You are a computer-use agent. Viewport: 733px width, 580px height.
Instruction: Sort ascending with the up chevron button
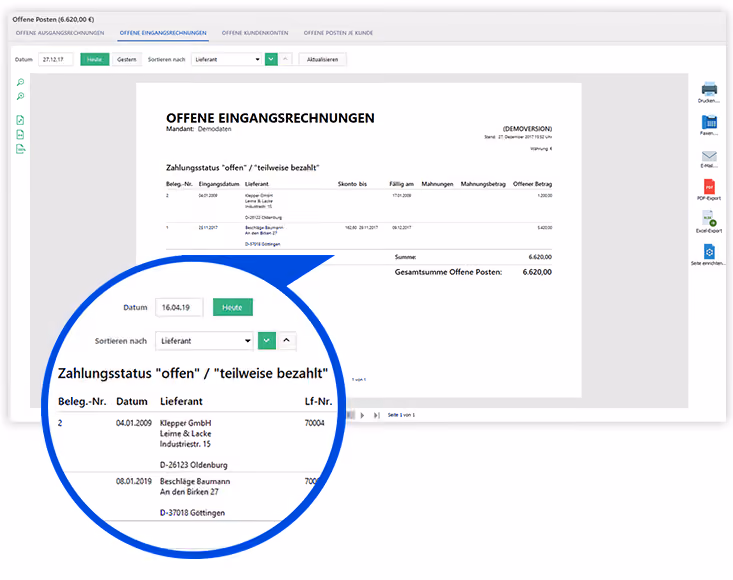tap(285, 59)
